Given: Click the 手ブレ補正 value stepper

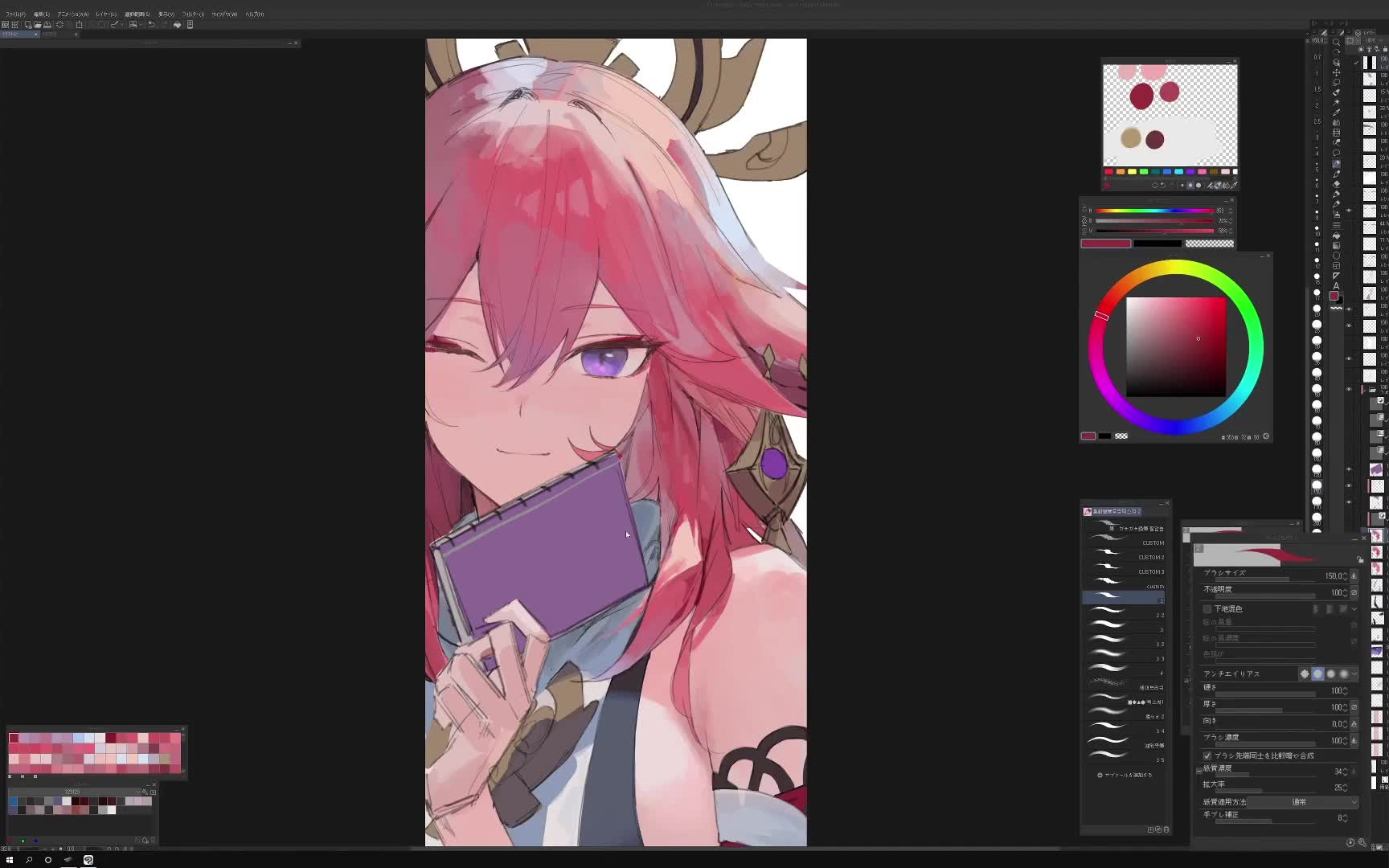Looking at the screenshot, I should pyautogui.click(x=1346, y=817).
